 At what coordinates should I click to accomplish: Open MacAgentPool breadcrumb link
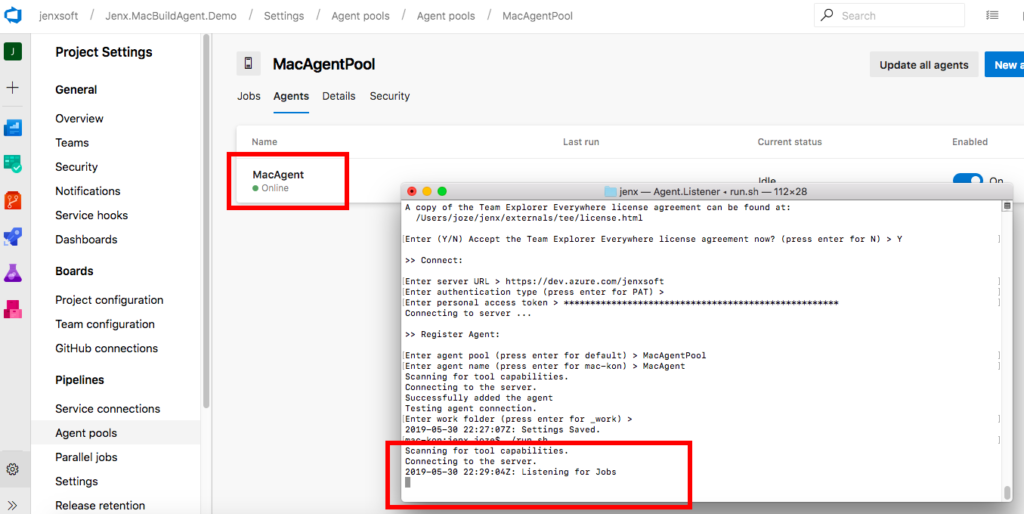[x=537, y=16]
